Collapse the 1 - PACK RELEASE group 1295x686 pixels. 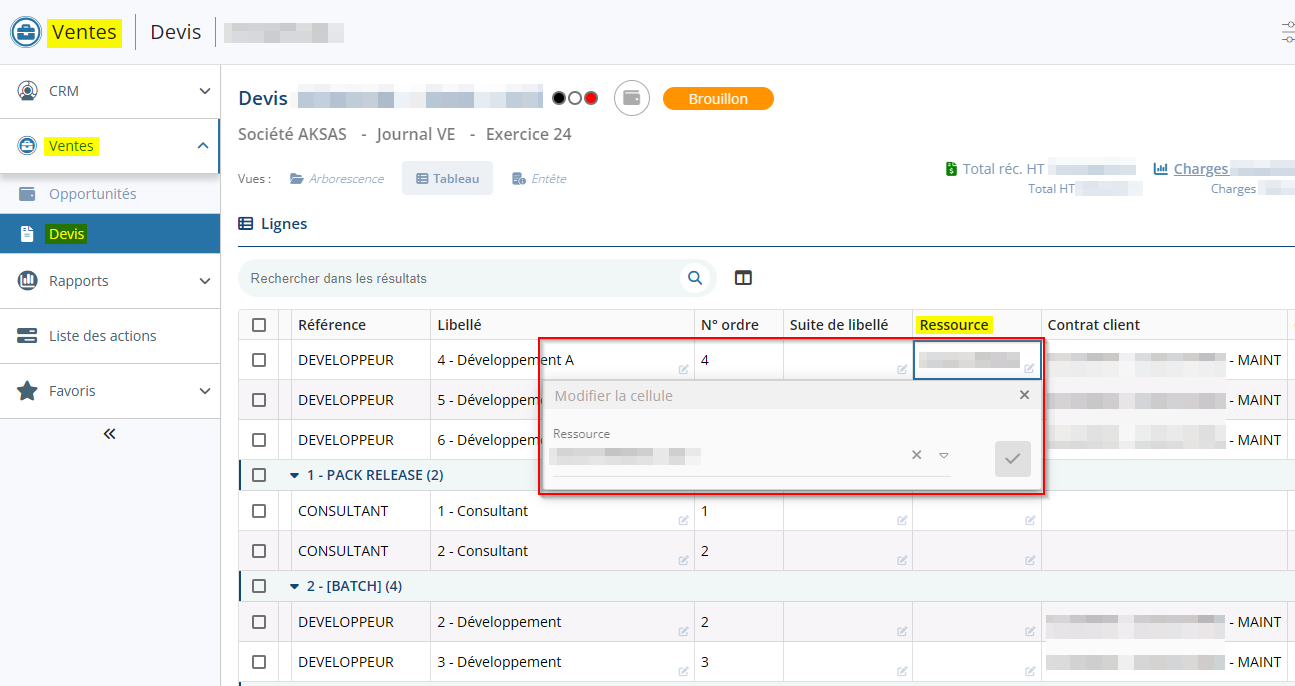(x=294, y=475)
